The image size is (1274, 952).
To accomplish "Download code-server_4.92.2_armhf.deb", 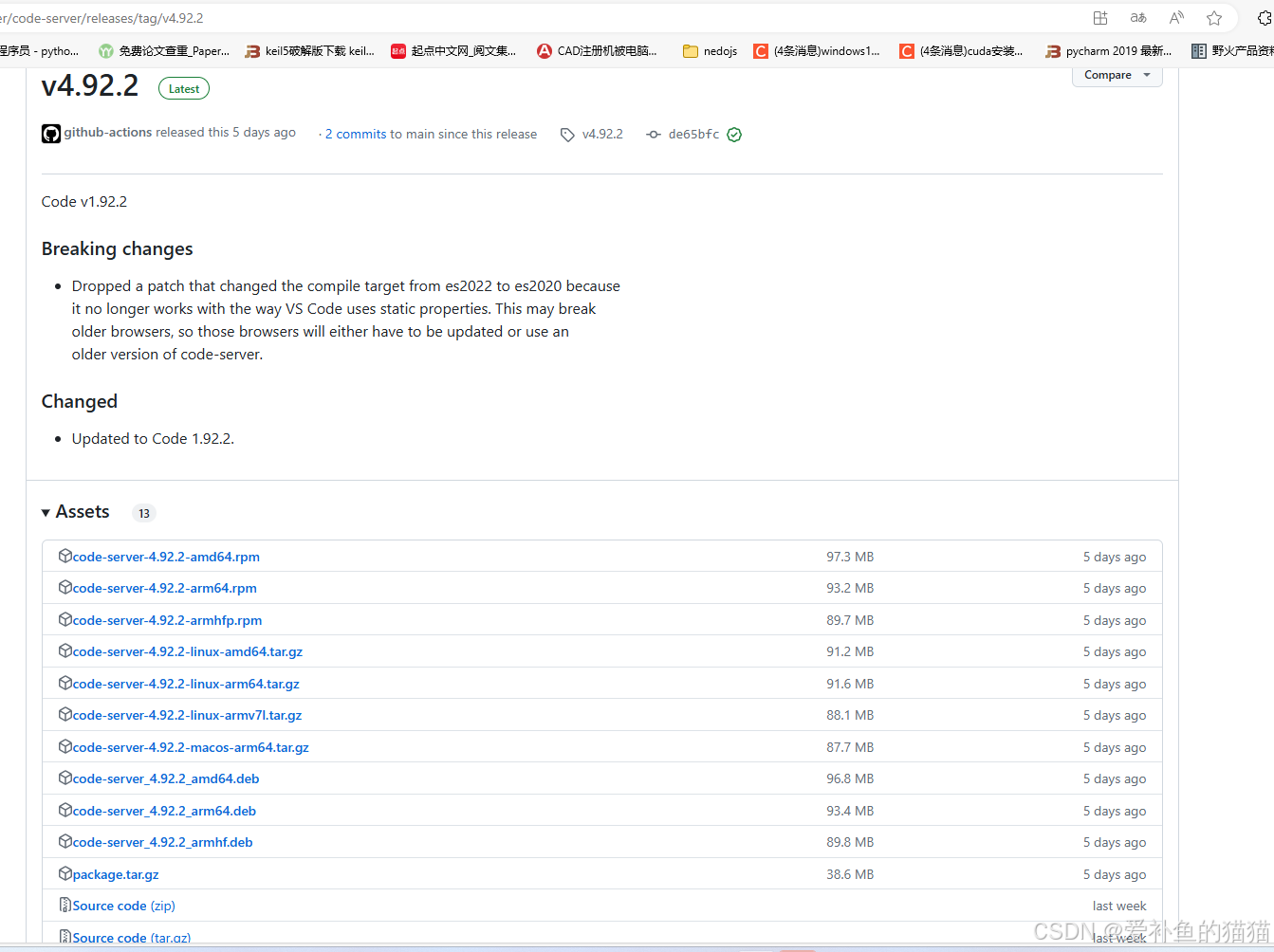I will [162, 842].
